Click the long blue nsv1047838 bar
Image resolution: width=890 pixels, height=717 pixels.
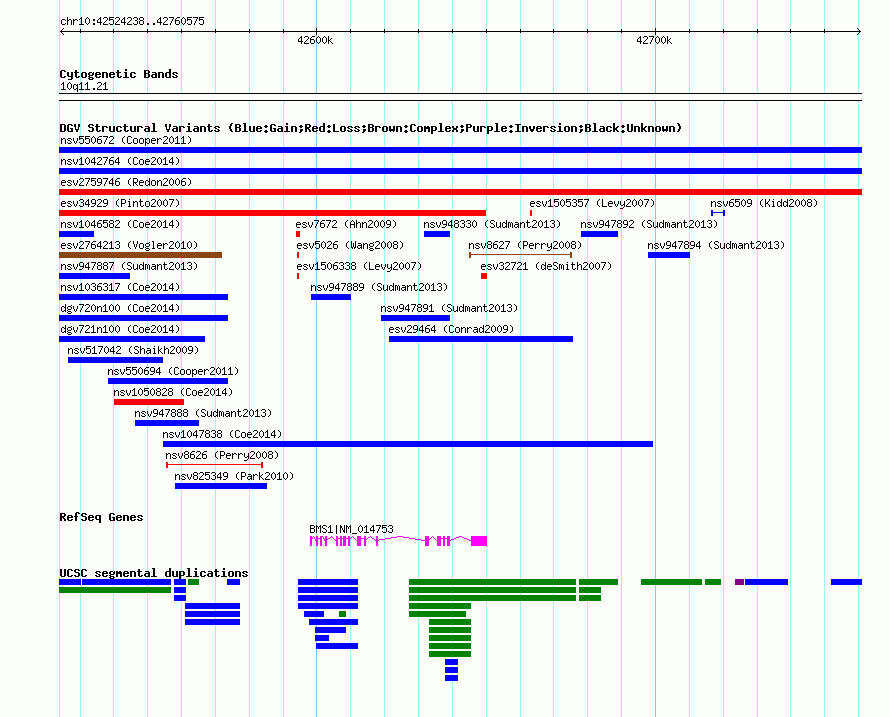point(408,444)
